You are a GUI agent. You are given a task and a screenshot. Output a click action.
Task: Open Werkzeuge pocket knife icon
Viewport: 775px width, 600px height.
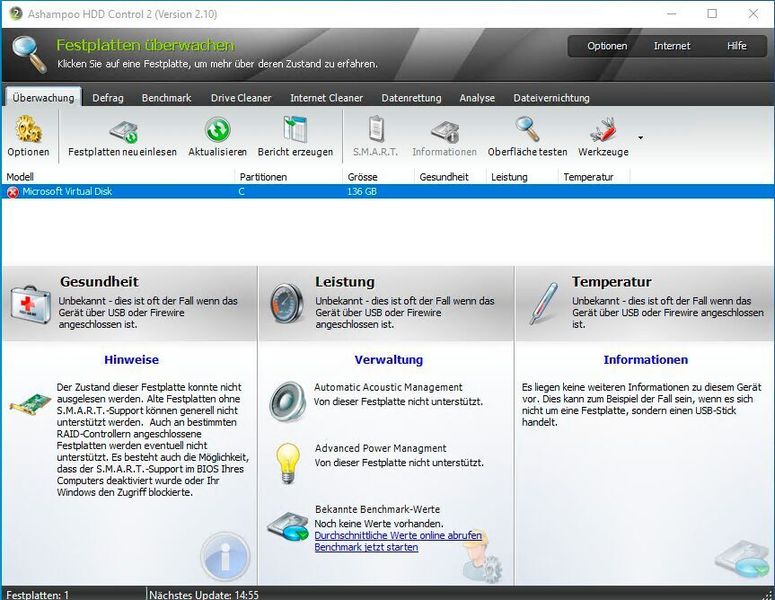pyautogui.click(x=603, y=131)
